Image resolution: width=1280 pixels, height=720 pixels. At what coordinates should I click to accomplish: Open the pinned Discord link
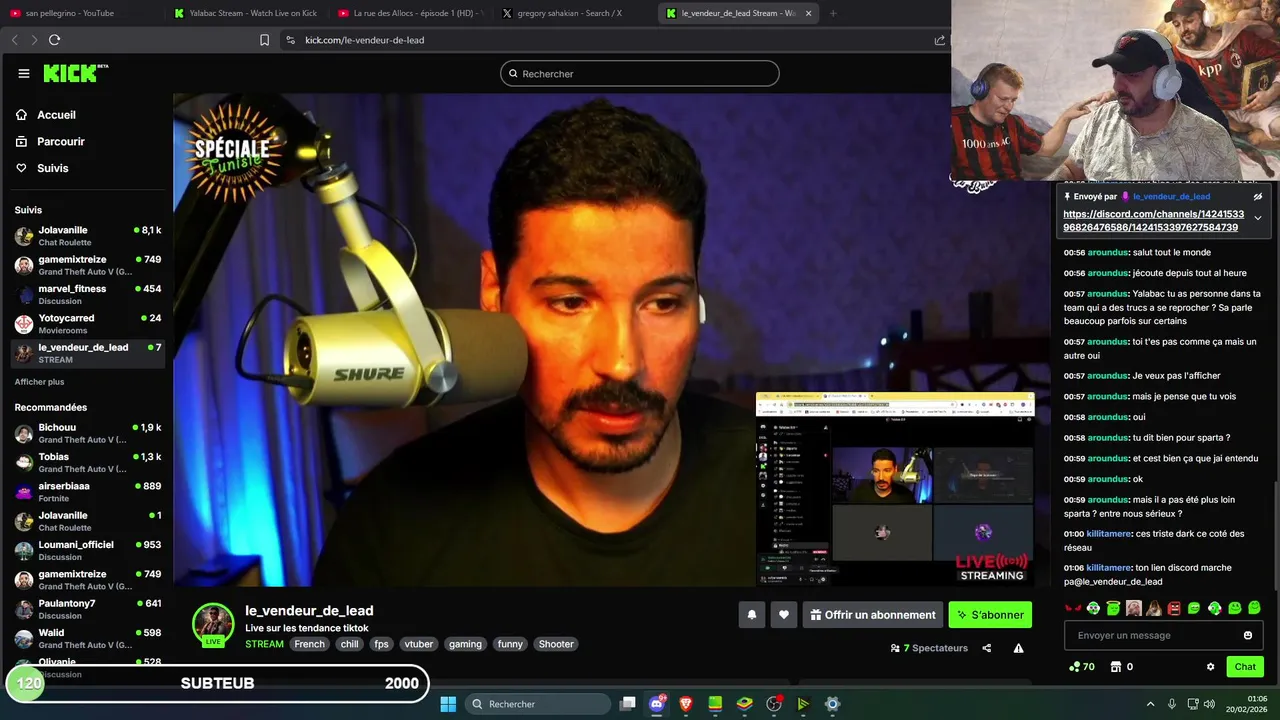[x=1153, y=221]
